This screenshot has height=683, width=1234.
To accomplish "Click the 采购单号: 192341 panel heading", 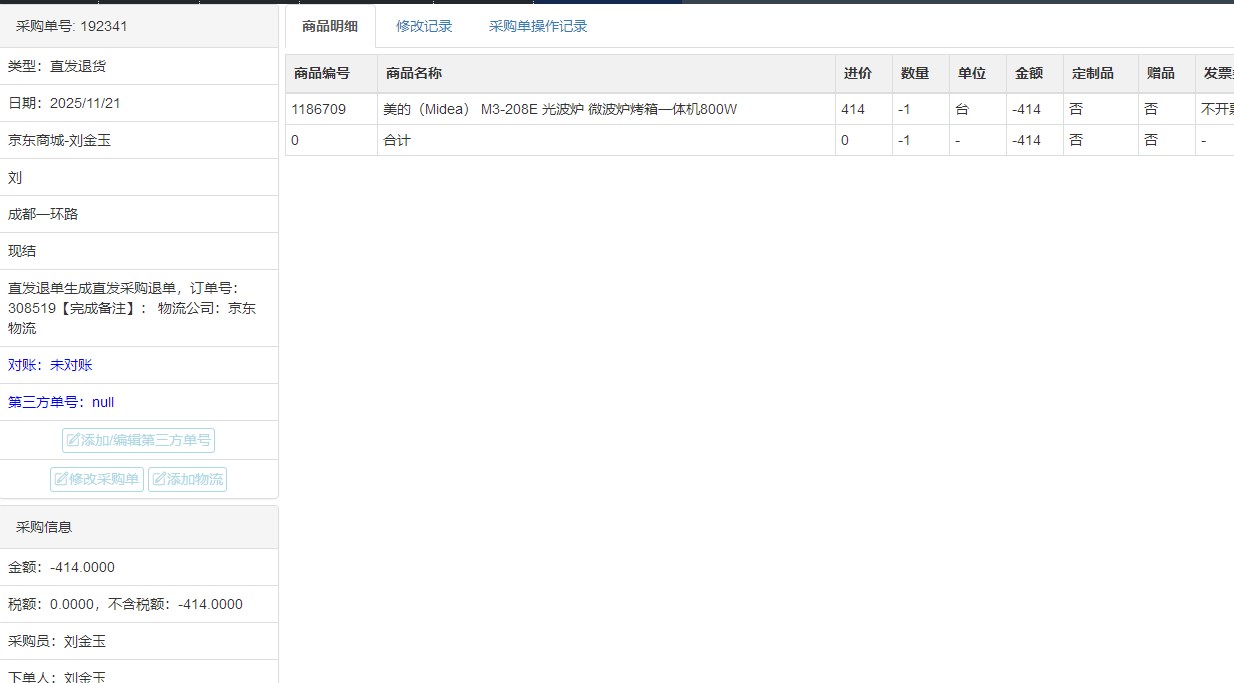I will click(x=72, y=27).
